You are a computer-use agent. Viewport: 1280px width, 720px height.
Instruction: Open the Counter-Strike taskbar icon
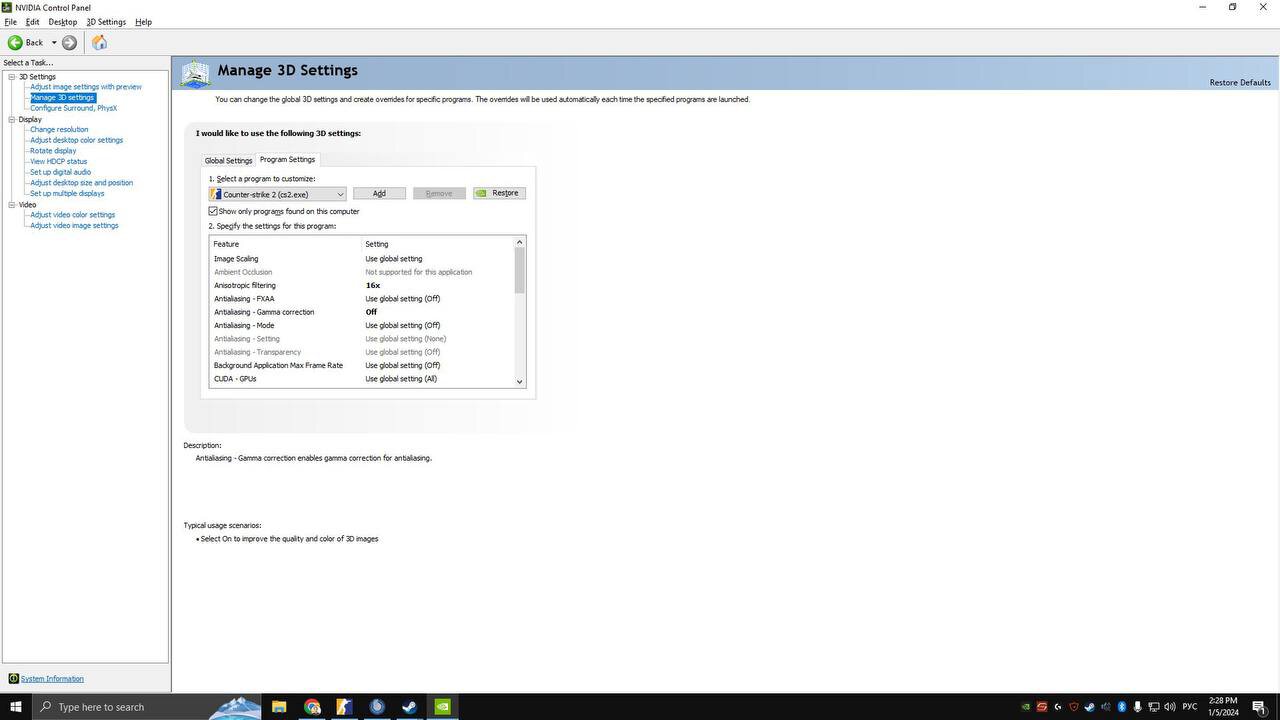tap(344, 707)
